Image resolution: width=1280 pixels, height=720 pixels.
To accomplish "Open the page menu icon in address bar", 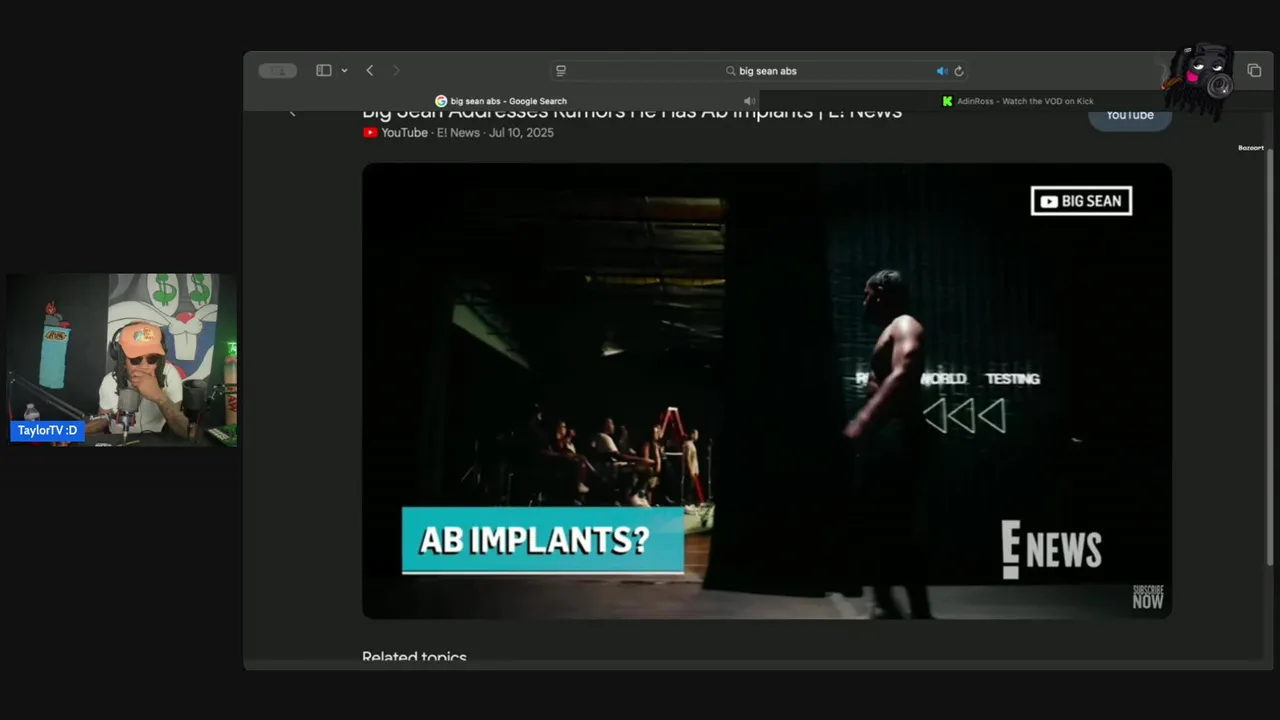I will [x=561, y=71].
